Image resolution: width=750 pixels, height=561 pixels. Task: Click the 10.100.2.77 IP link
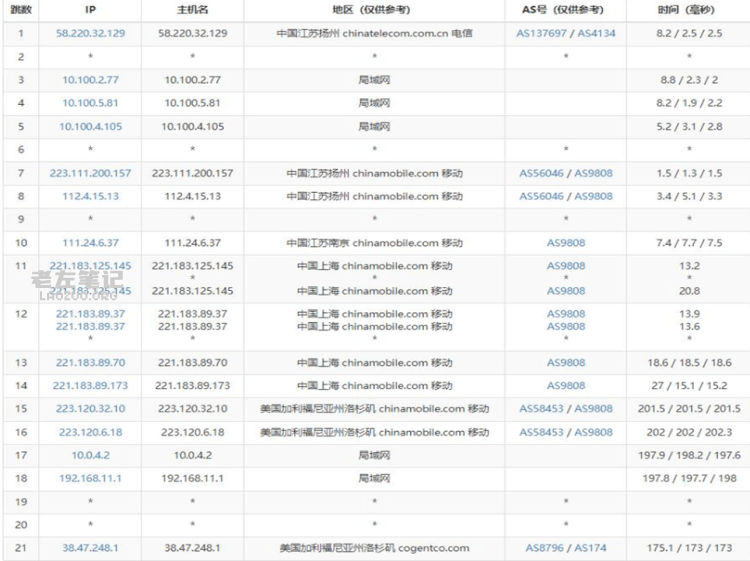tap(91, 79)
